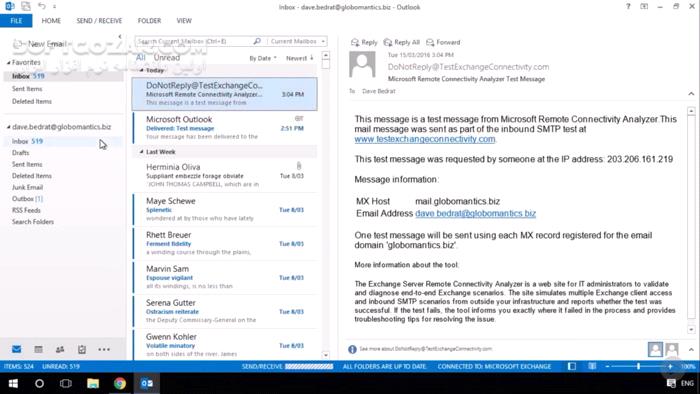Collapse the Favorites section
This screenshot has width=700, height=394.
pos(8,63)
